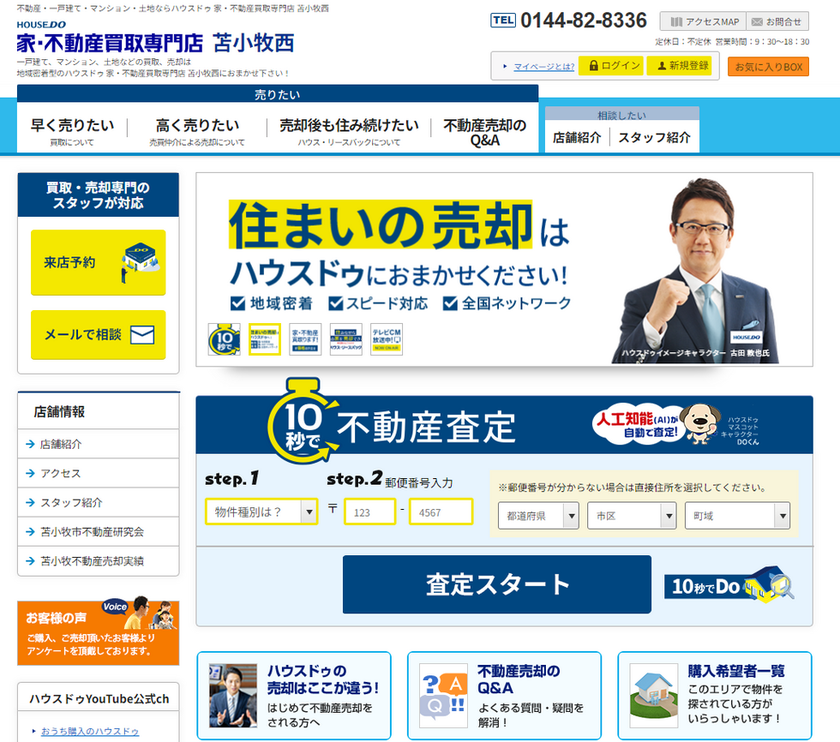The width and height of the screenshot is (840, 742).
Task: Click the 来店予約 store button
Action: click(98, 263)
